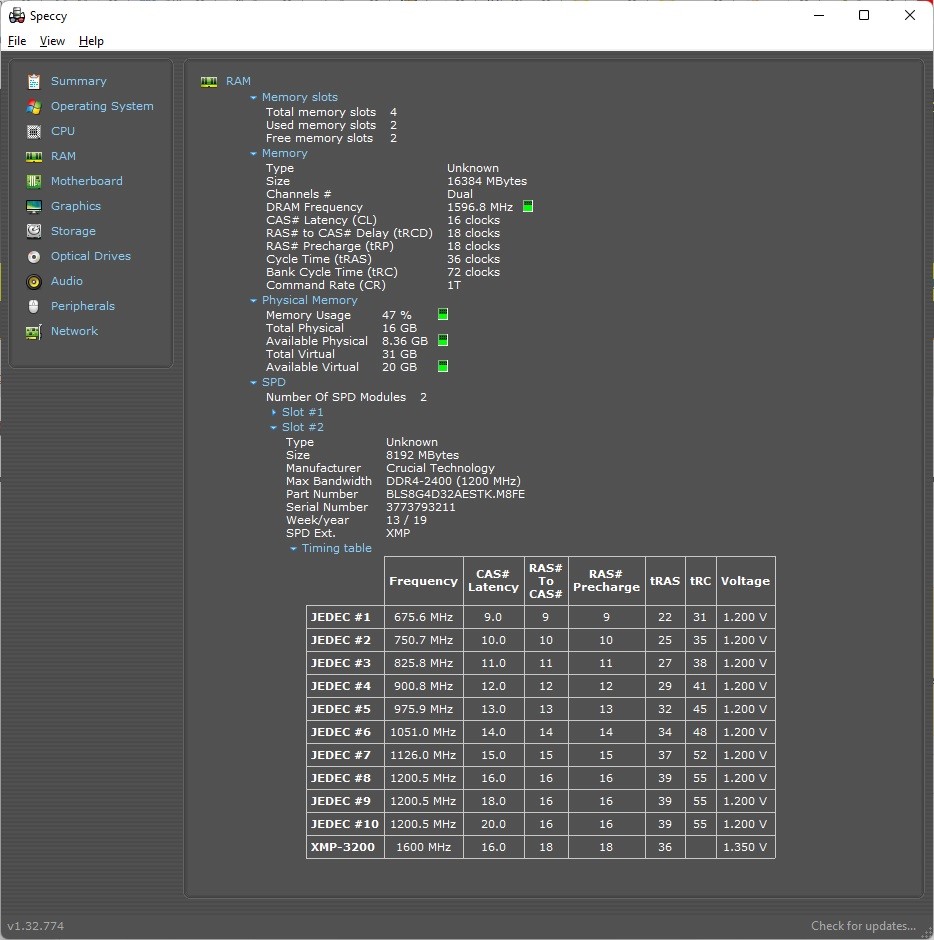934x940 pixels.
Task: Open the View menu
Action: pos(52,41)
